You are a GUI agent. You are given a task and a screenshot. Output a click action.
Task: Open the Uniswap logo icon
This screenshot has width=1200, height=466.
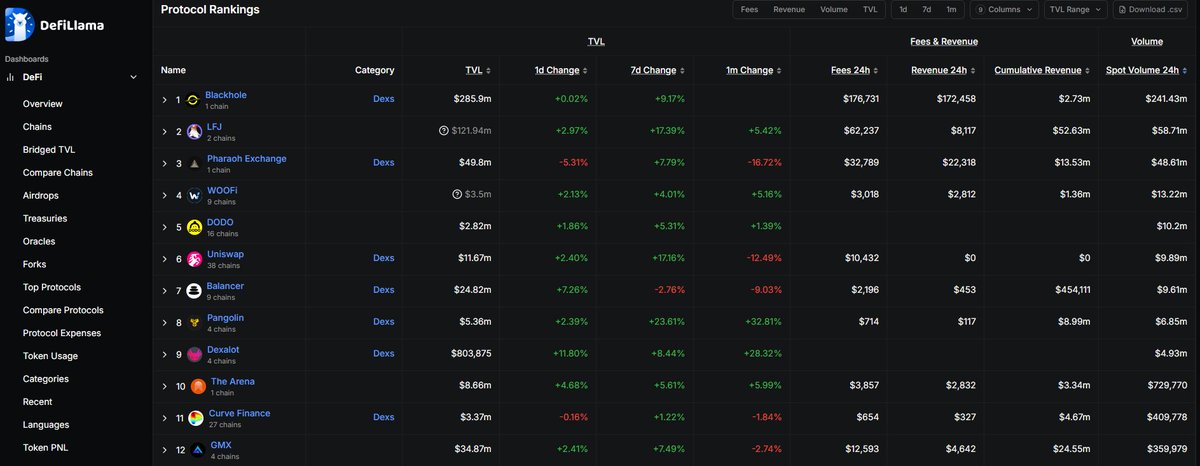pos(194,259)
